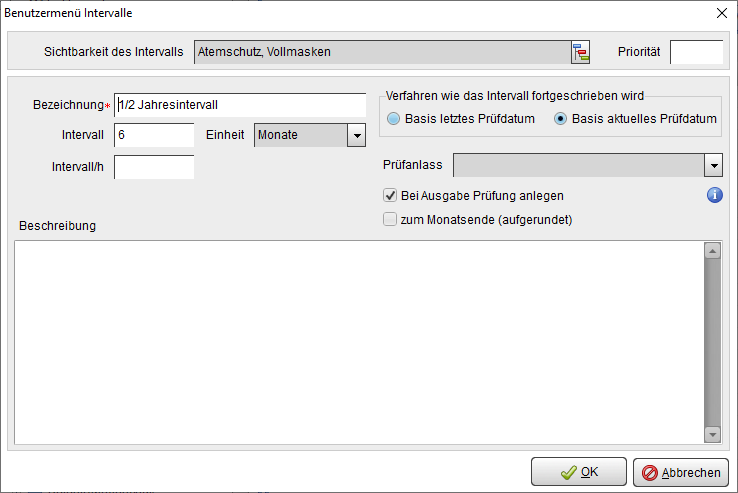Select 'Basis letztes Prüfdatum' radio option
This screenshot has width=738, height=493.
pos(394,119)
